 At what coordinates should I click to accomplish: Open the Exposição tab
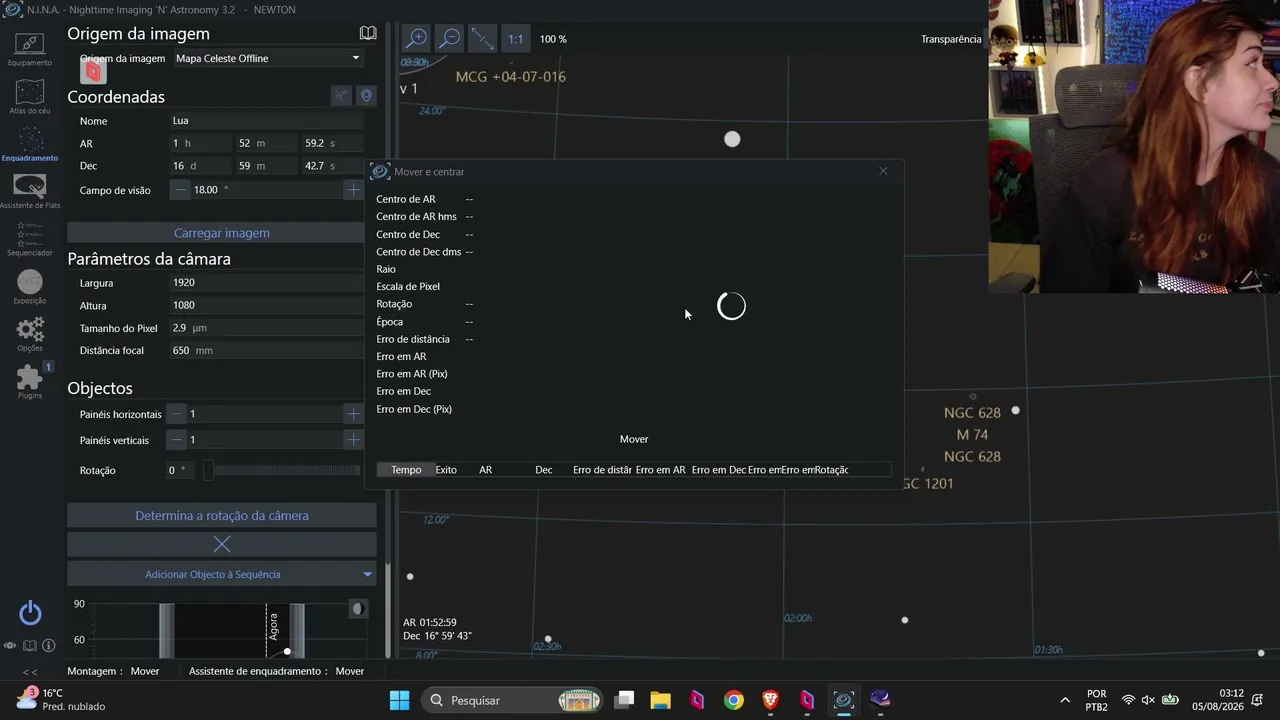[30, 287]
